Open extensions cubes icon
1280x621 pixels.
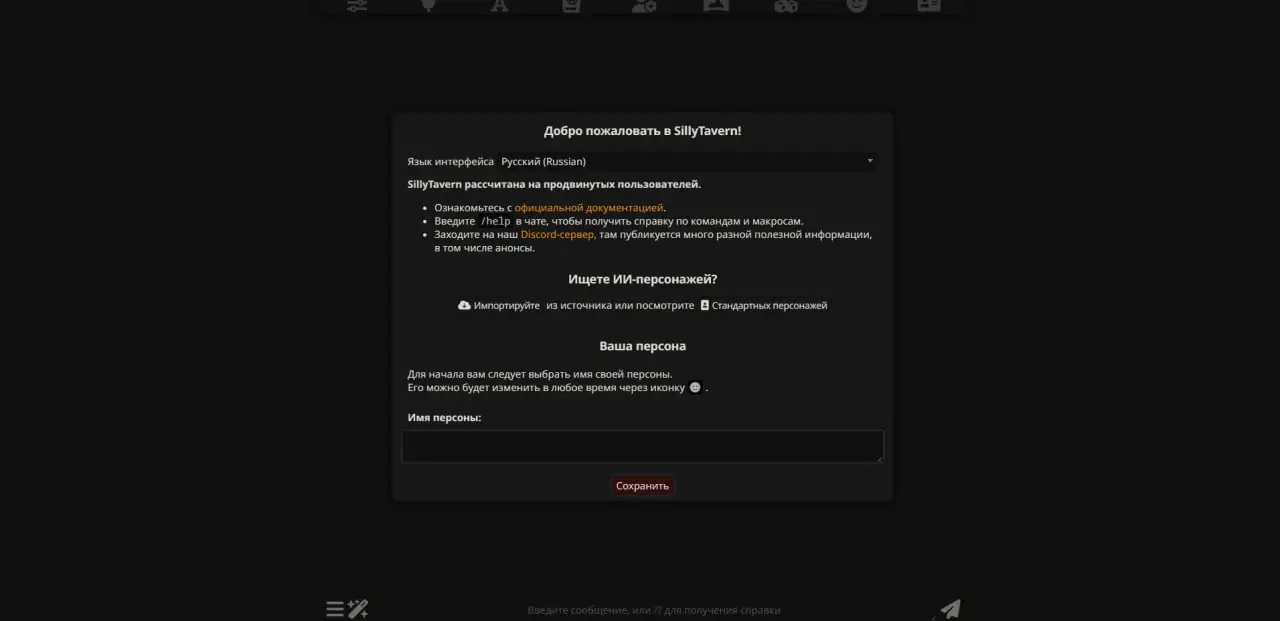point(786,5)
